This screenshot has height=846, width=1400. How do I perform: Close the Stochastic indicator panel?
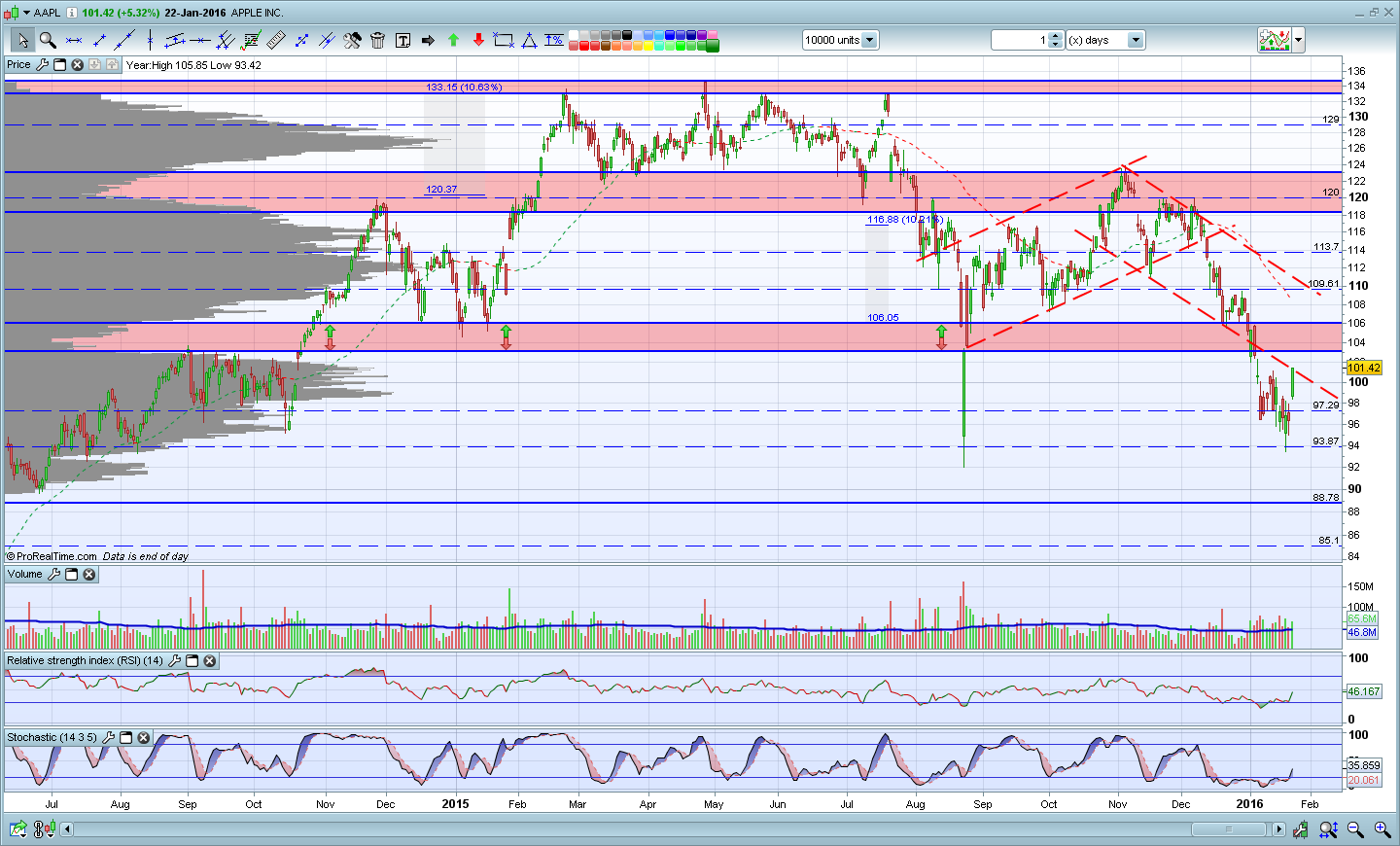pyautogui.click(x=144, y=738)
